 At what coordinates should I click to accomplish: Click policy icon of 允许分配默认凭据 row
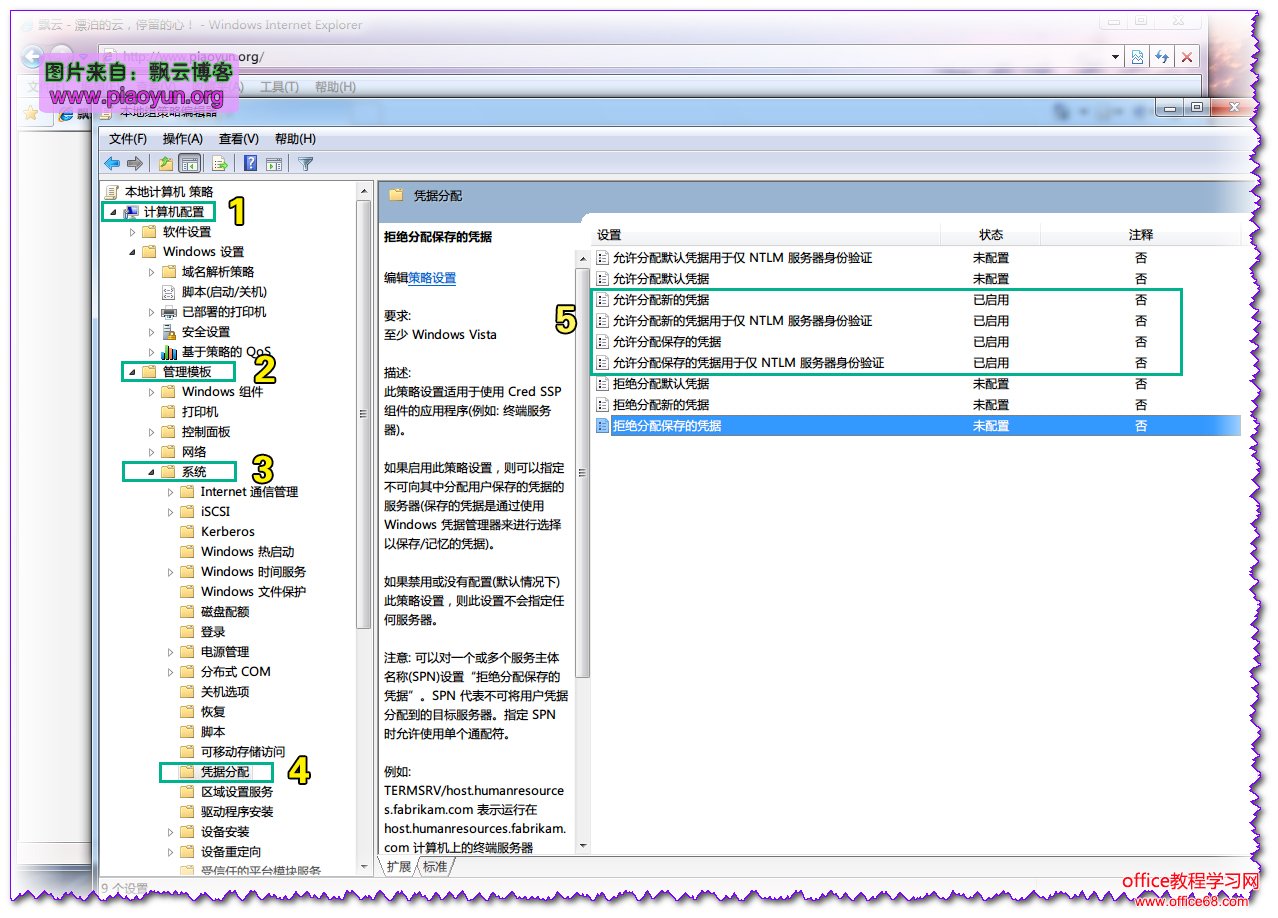[602, 279]
